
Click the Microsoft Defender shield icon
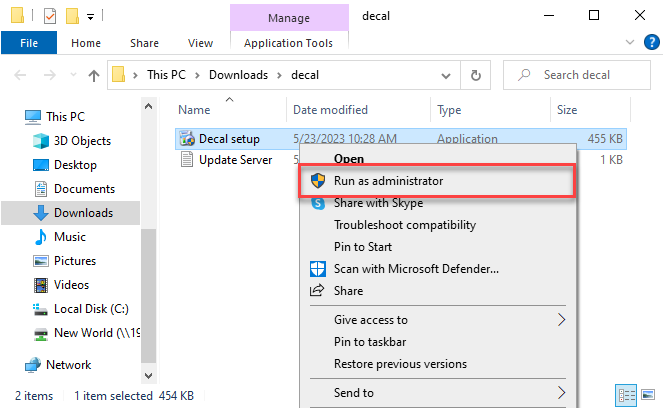click(x=318, y=268)
